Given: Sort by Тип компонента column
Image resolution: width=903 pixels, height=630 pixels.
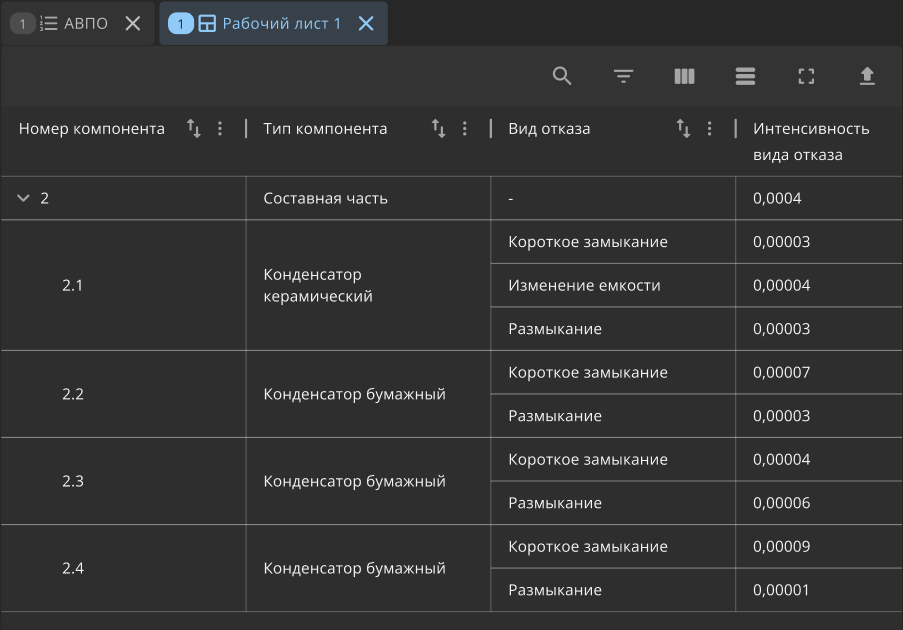Looking at the screenshot, I should pyautogui.click(x=438, y=128).
